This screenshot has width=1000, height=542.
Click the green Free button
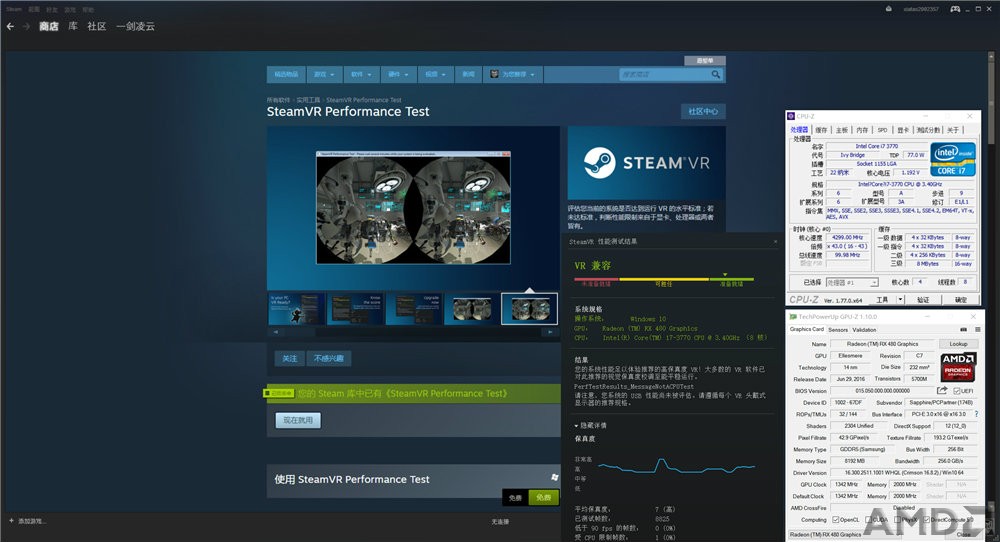point(543,497)
